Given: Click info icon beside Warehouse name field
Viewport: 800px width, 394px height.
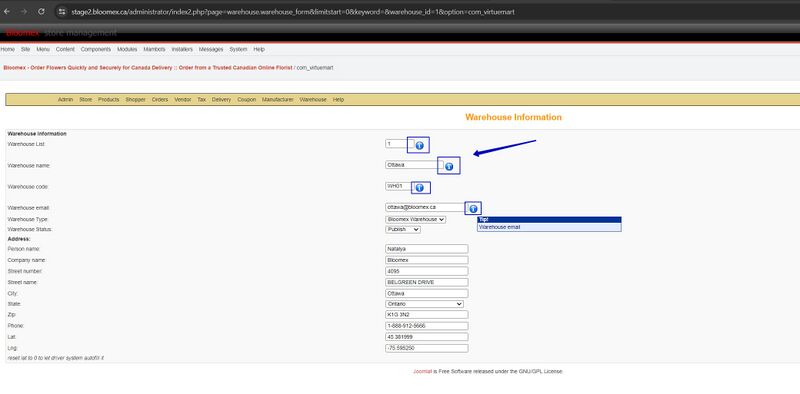Looking at the screenshot, I should click(449, 166).
